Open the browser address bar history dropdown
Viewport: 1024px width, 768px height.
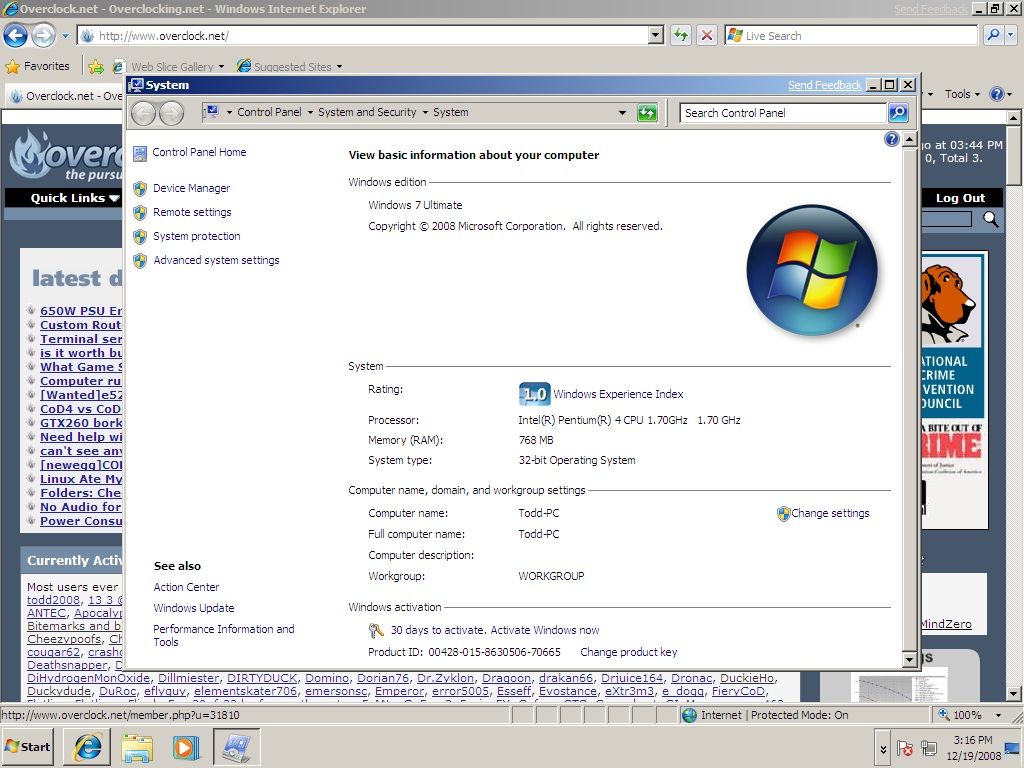(x=655, y=35)
